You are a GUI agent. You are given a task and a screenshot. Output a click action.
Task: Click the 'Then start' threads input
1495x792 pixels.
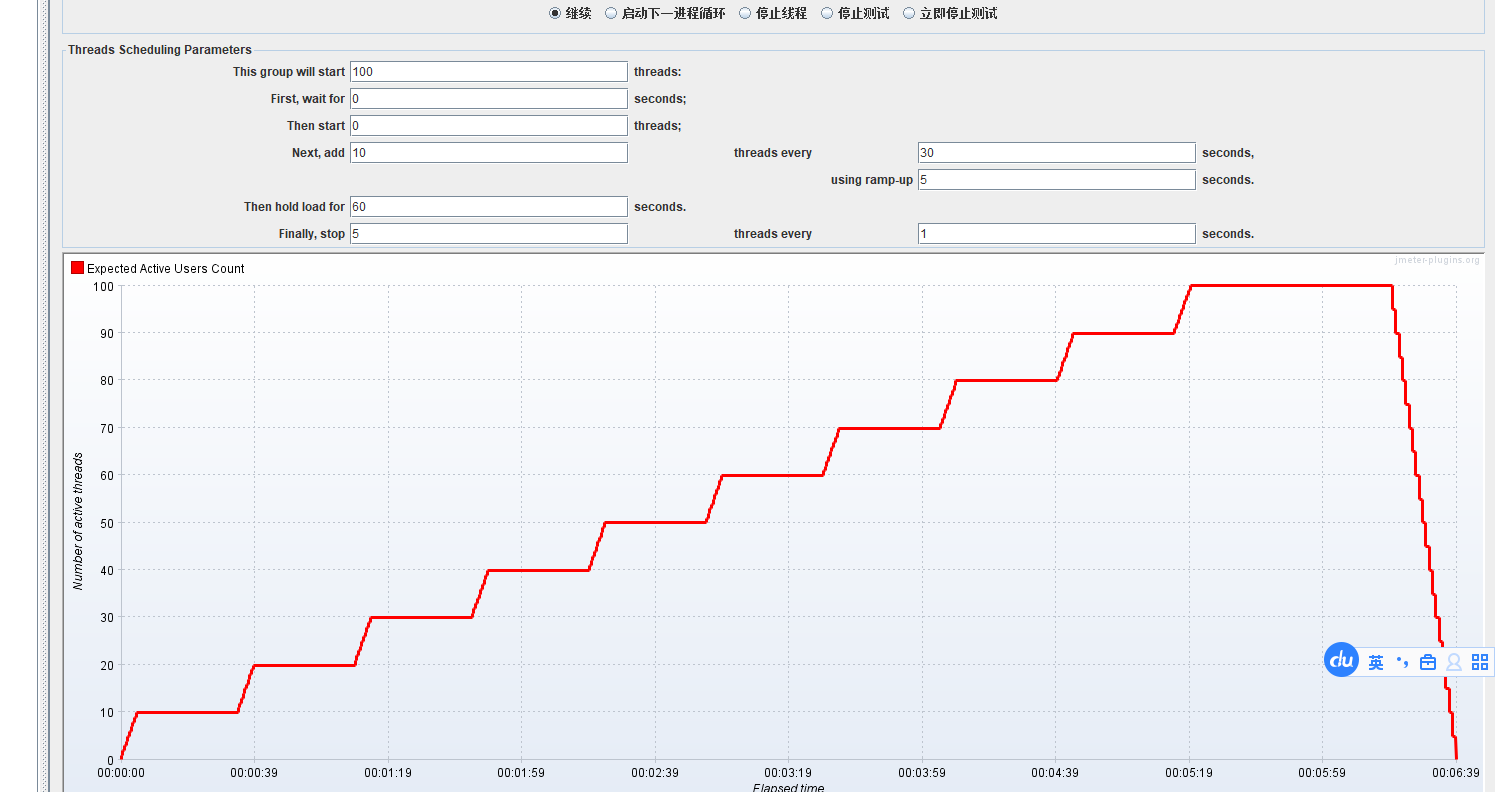[x=488, y=126]
